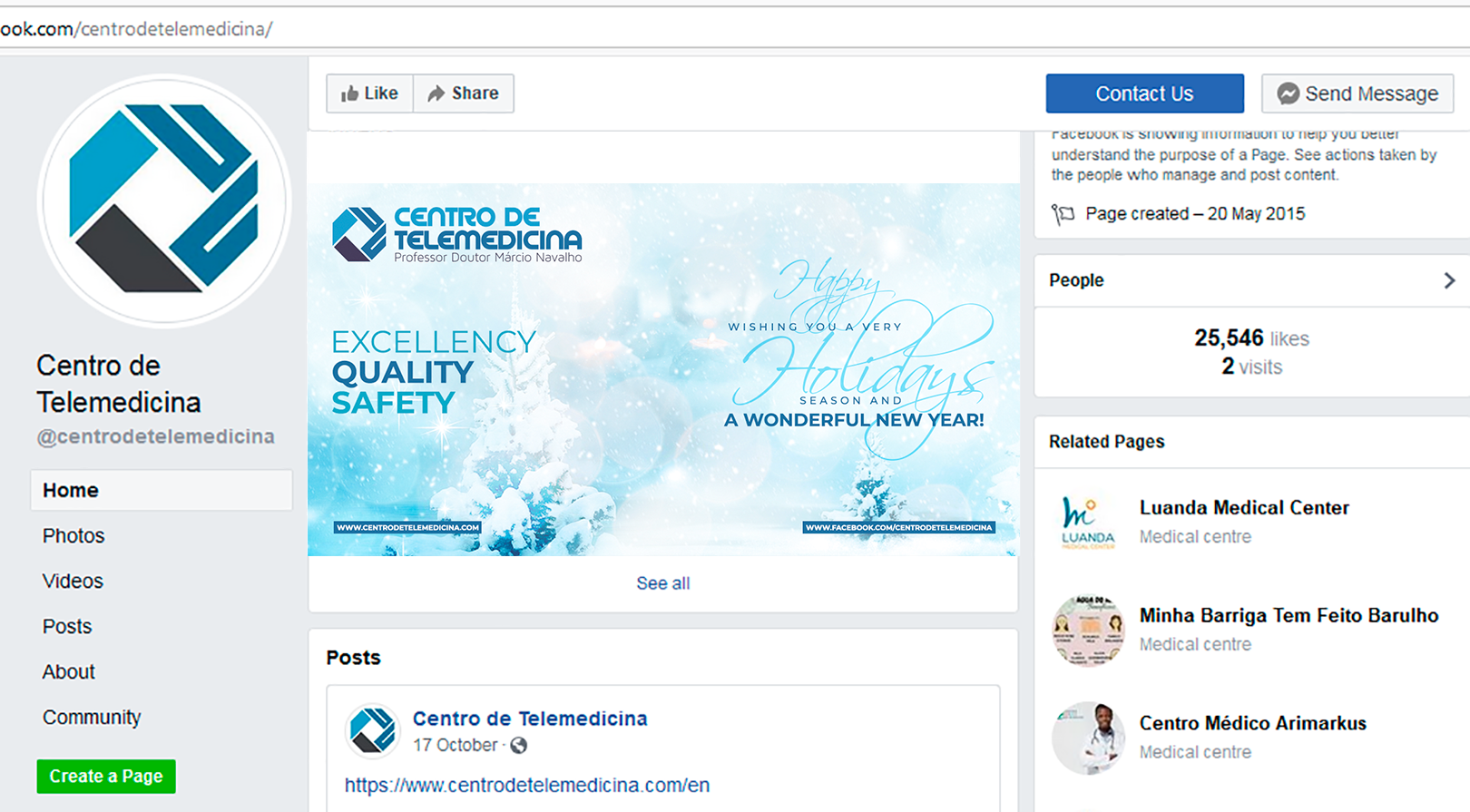Open the centrodetelemedicina.com/en link in post

(x=527, y=785)
